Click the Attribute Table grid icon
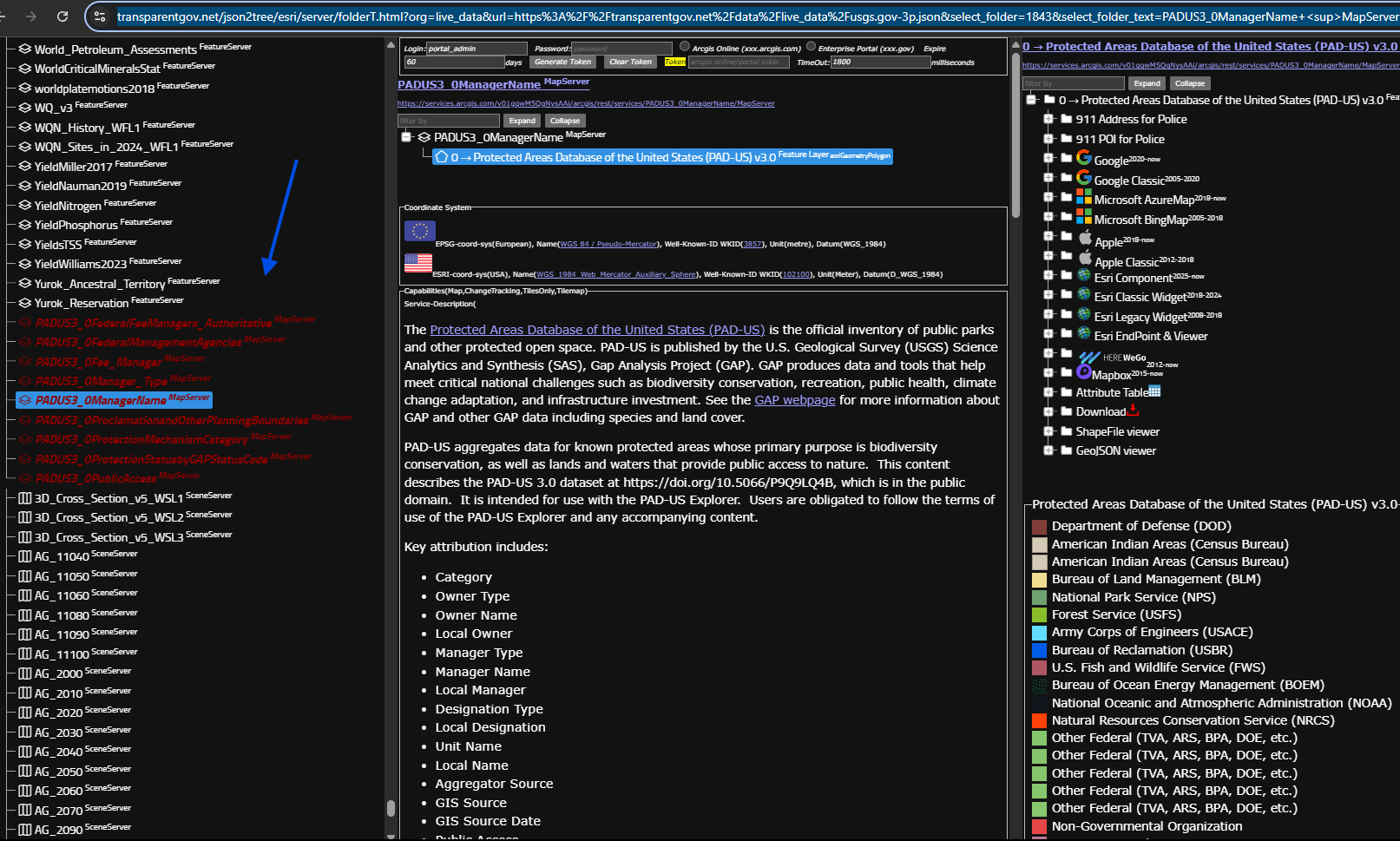Screen dimensions: 1400x841 1154,391
